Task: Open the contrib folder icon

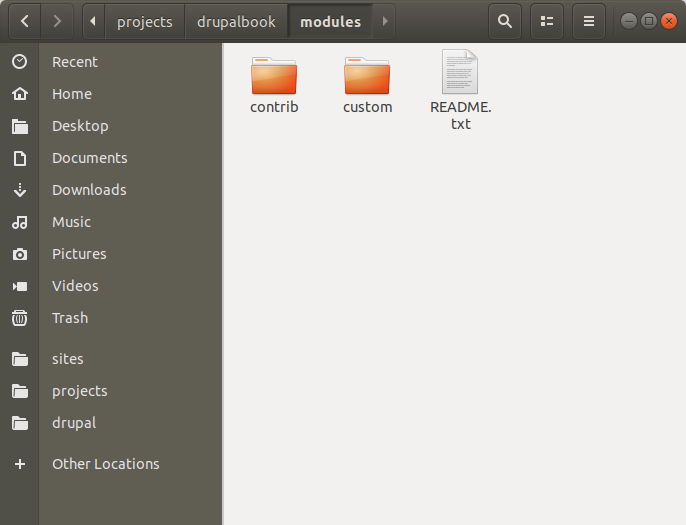Action: click(274, 76)
